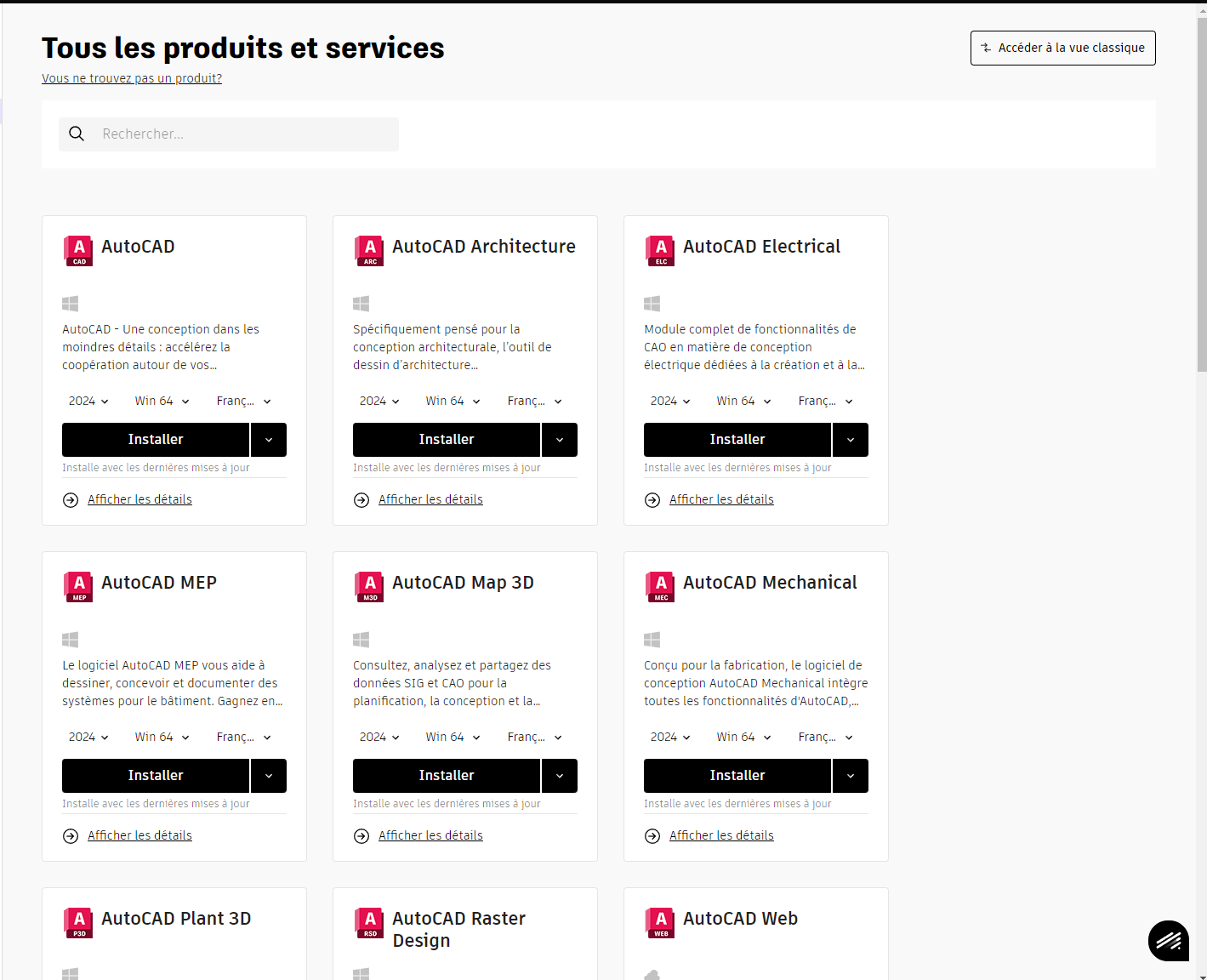This screenshot has width=1207, height=980.
Task: Click Windows icon on AutoCAD Mechanical card
Action: 652,640
